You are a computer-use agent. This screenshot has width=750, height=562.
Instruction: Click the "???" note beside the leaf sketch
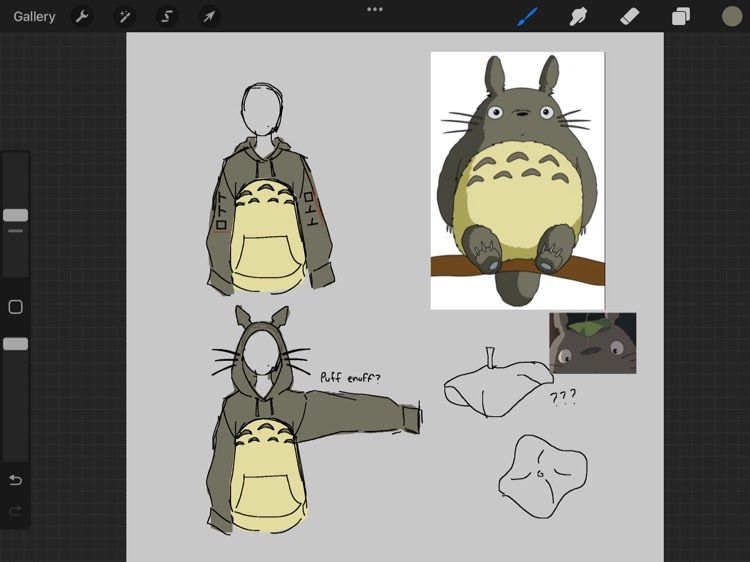562,397
